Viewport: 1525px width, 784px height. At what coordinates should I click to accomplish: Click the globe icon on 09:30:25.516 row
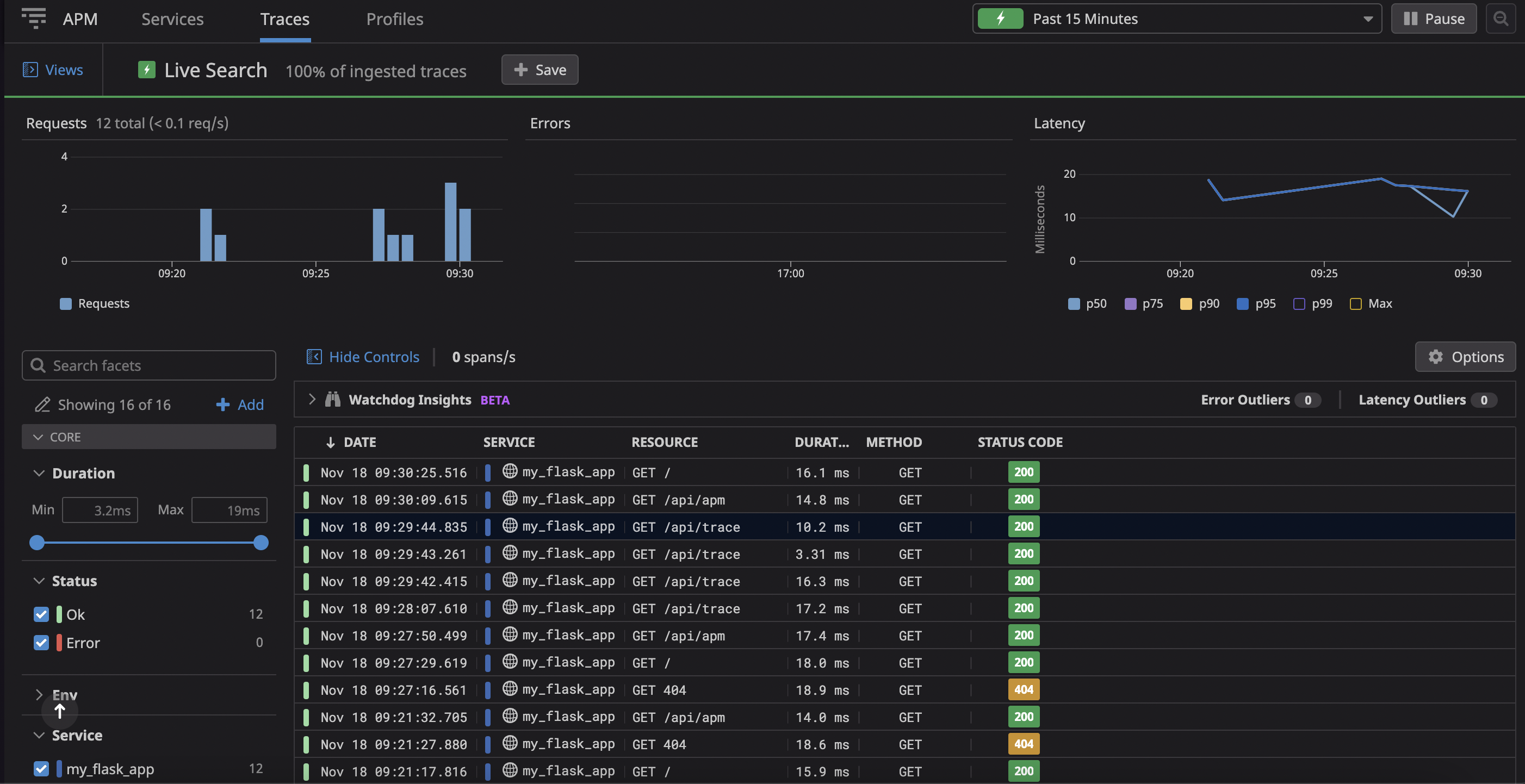tap(510, 471)
